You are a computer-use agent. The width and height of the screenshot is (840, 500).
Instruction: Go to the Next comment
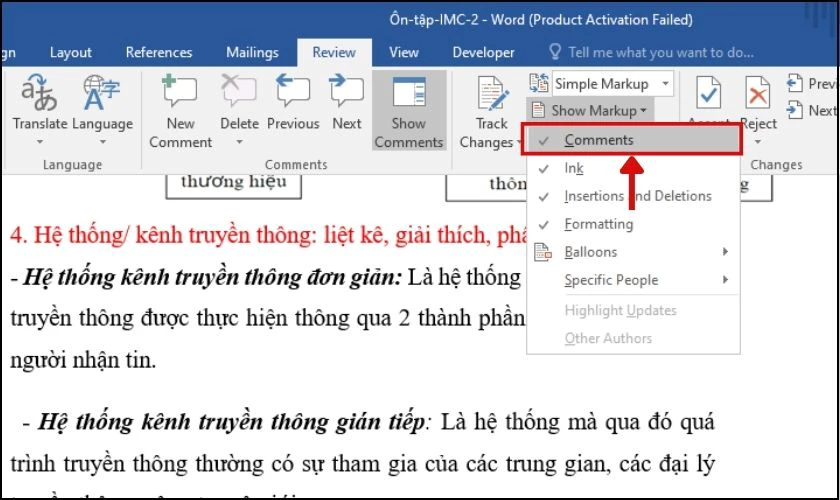347,103
